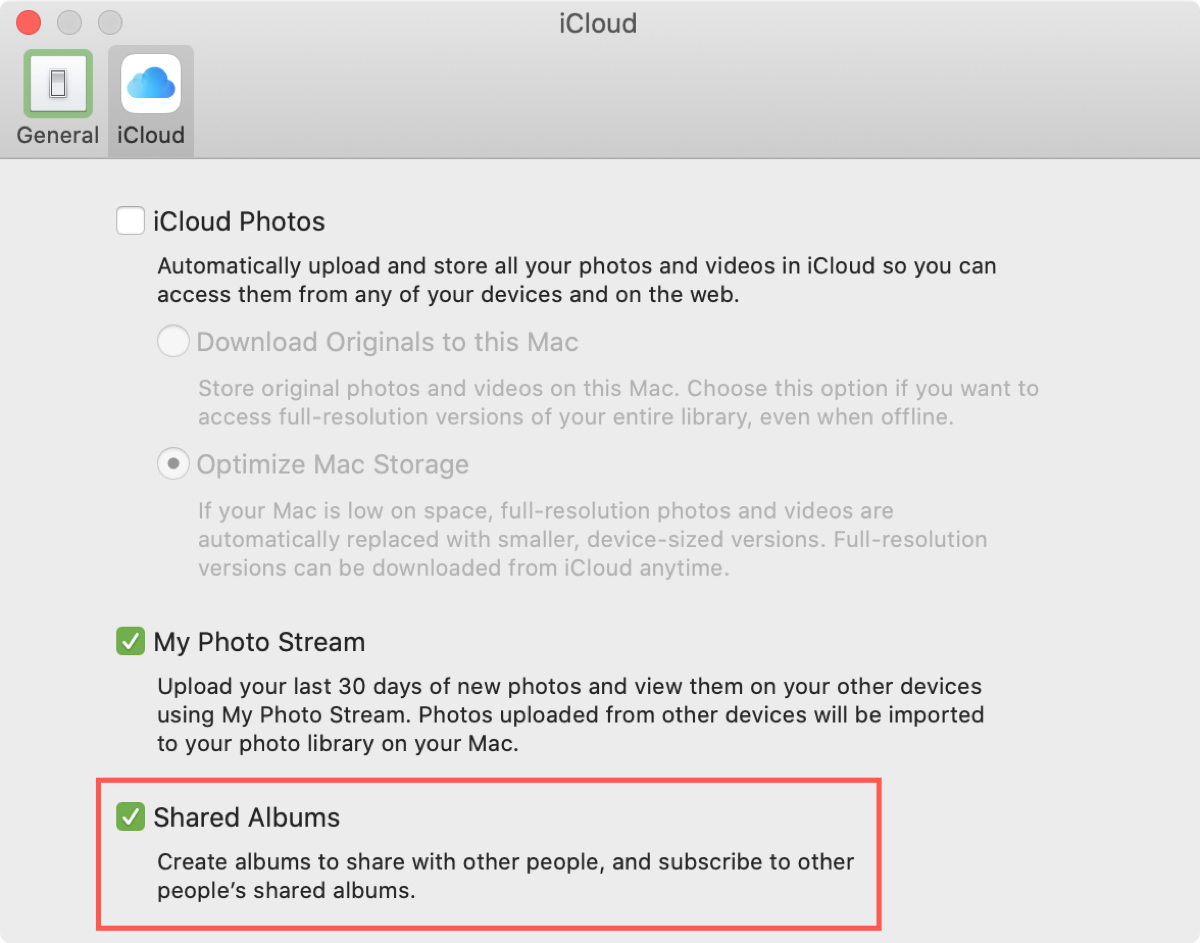
Task: Select the Download Originals to this Mac radio button
Action: tap(173, 342)
